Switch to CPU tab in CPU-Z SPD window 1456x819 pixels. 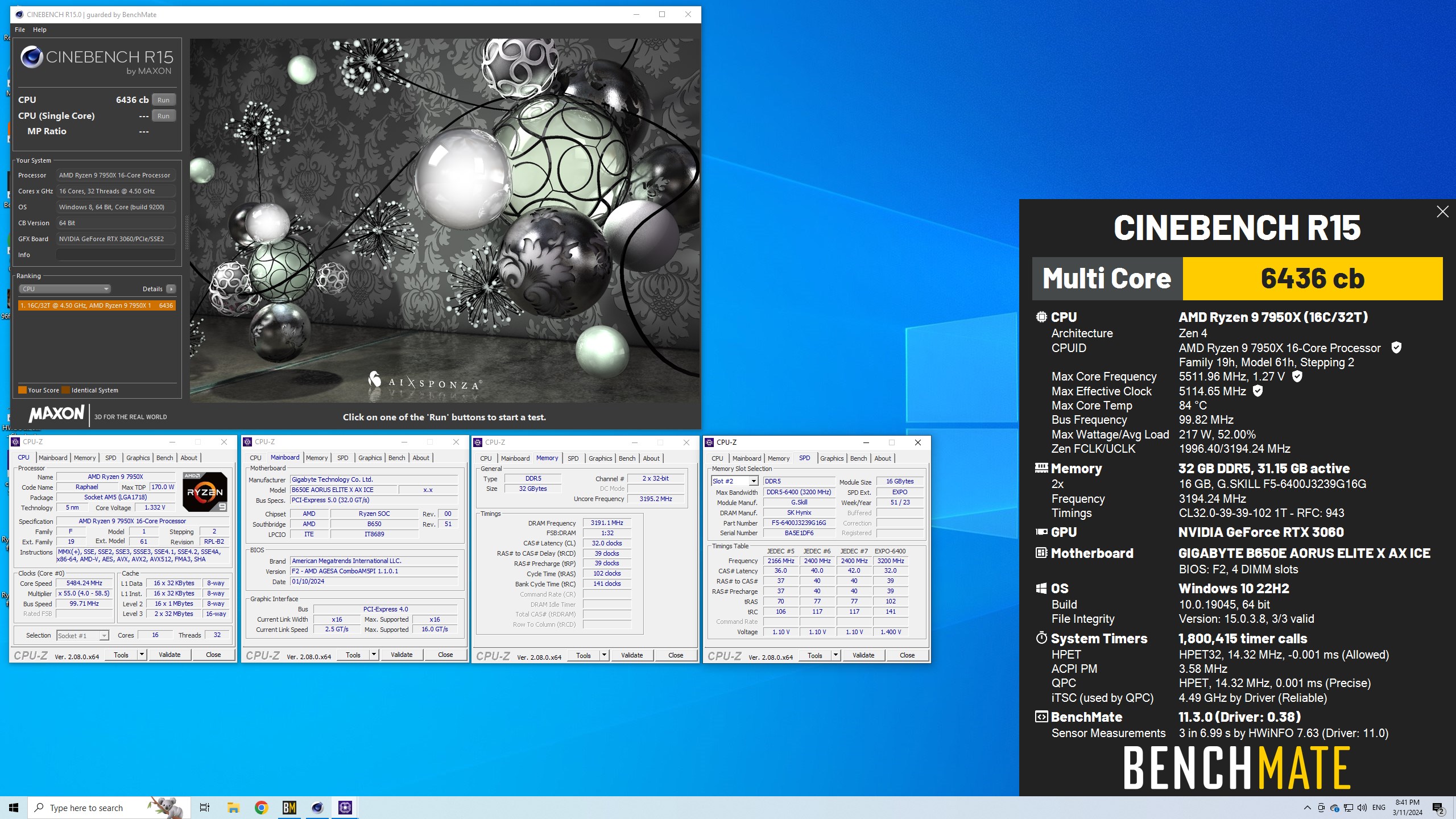(717, 458)
